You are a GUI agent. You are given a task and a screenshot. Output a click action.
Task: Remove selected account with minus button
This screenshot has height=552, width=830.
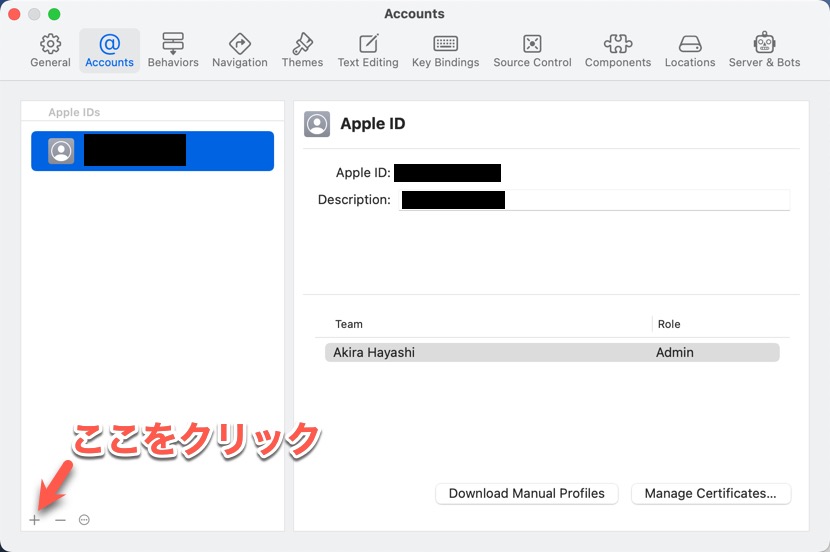[x=60, y=520]
